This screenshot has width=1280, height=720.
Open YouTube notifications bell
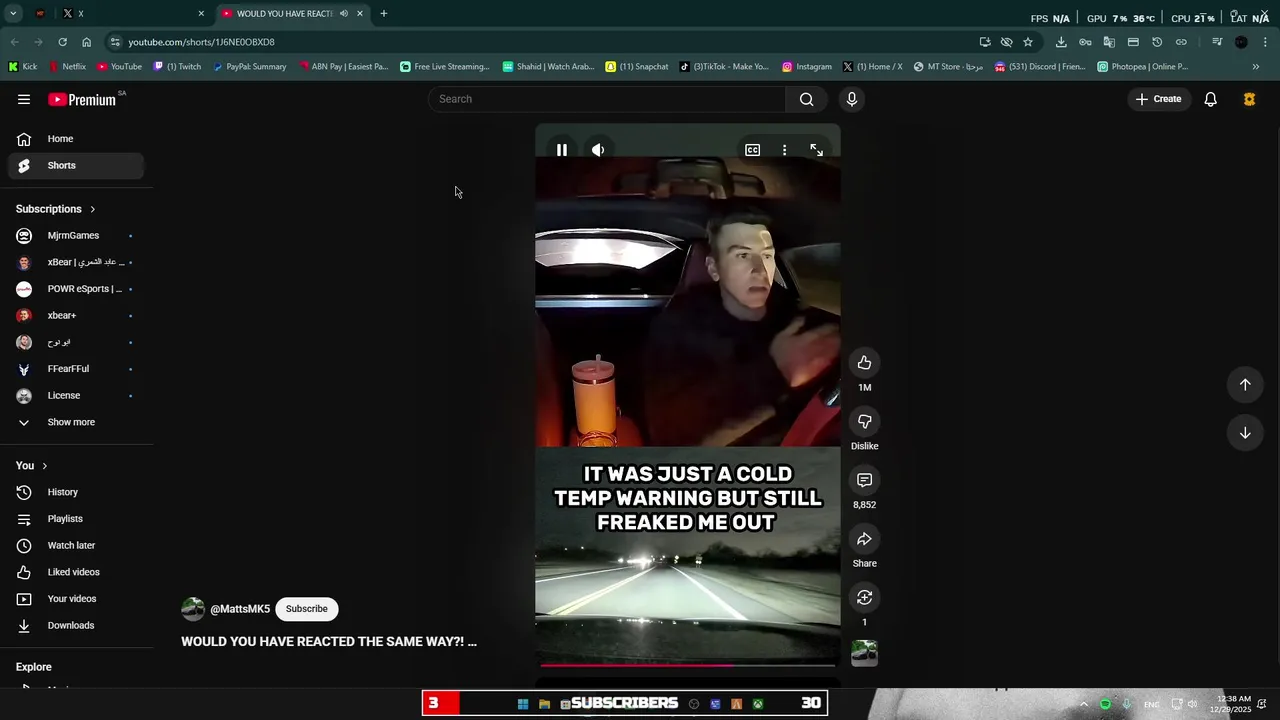coord(1210,99)
